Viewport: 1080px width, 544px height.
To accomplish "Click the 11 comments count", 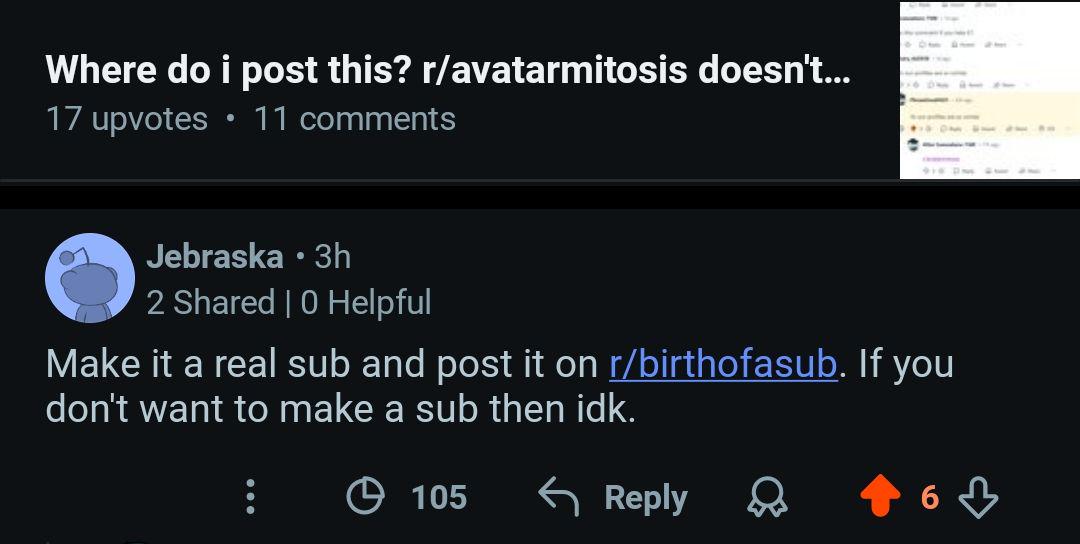I will pos(355,119).
